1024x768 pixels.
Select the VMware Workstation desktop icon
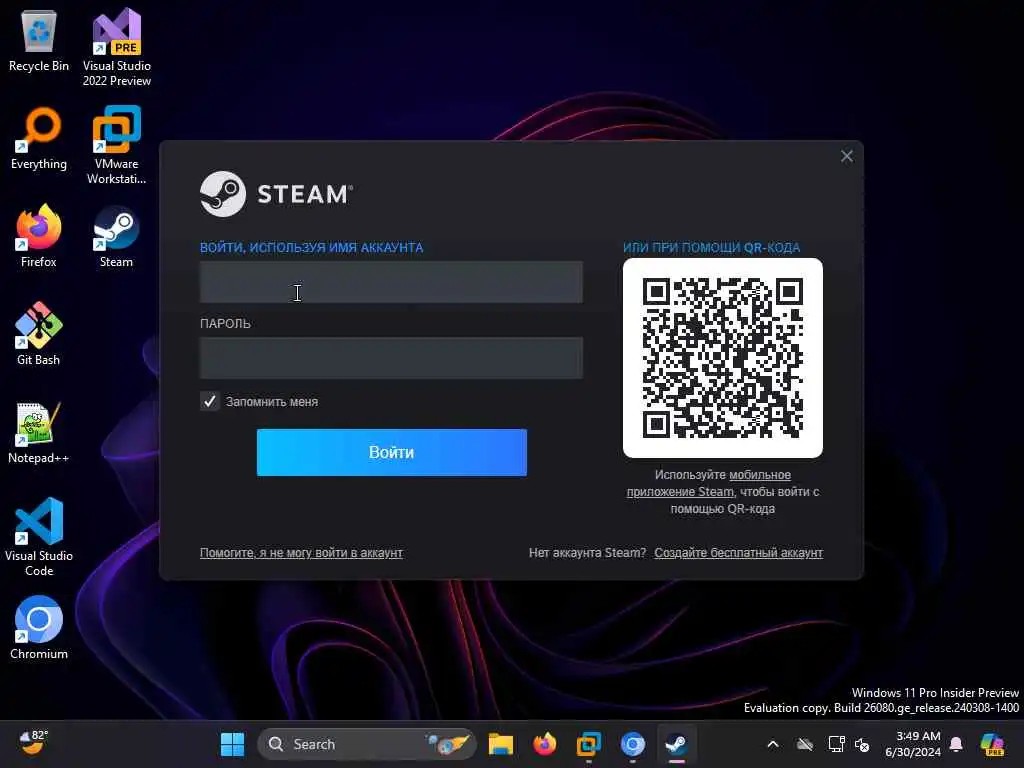pos(116,146)
